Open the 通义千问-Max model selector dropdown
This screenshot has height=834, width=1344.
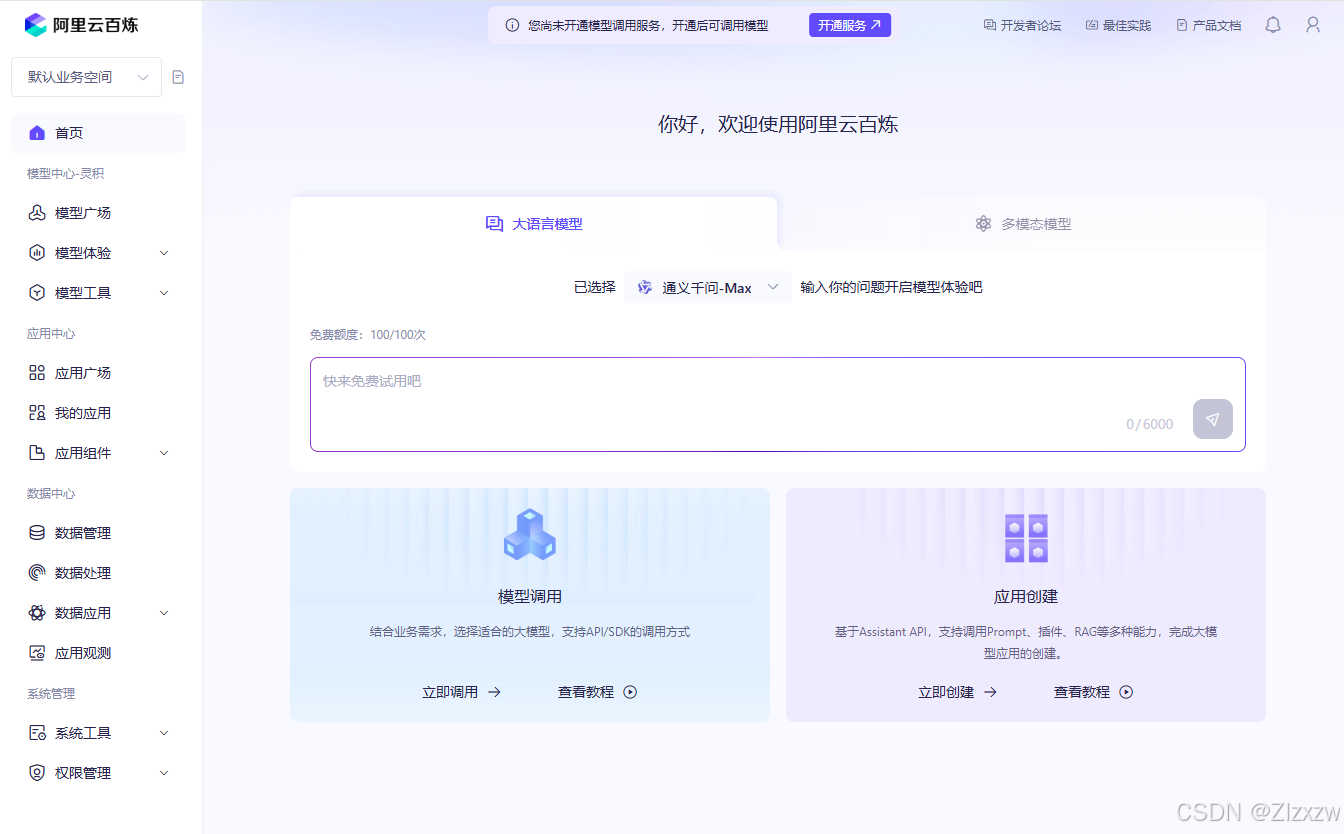coord(708,287)
